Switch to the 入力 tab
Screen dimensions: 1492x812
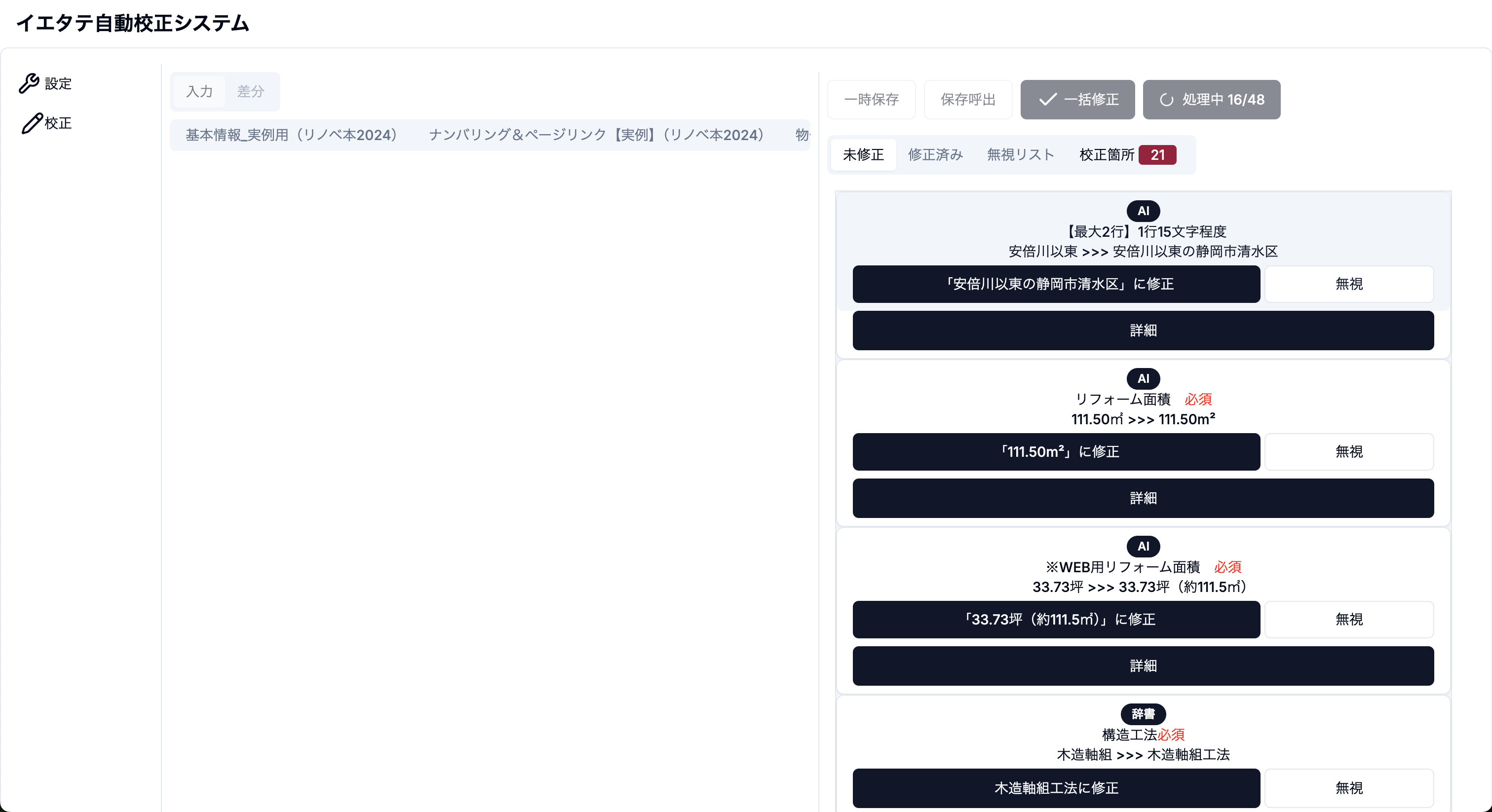click(199, 91)
